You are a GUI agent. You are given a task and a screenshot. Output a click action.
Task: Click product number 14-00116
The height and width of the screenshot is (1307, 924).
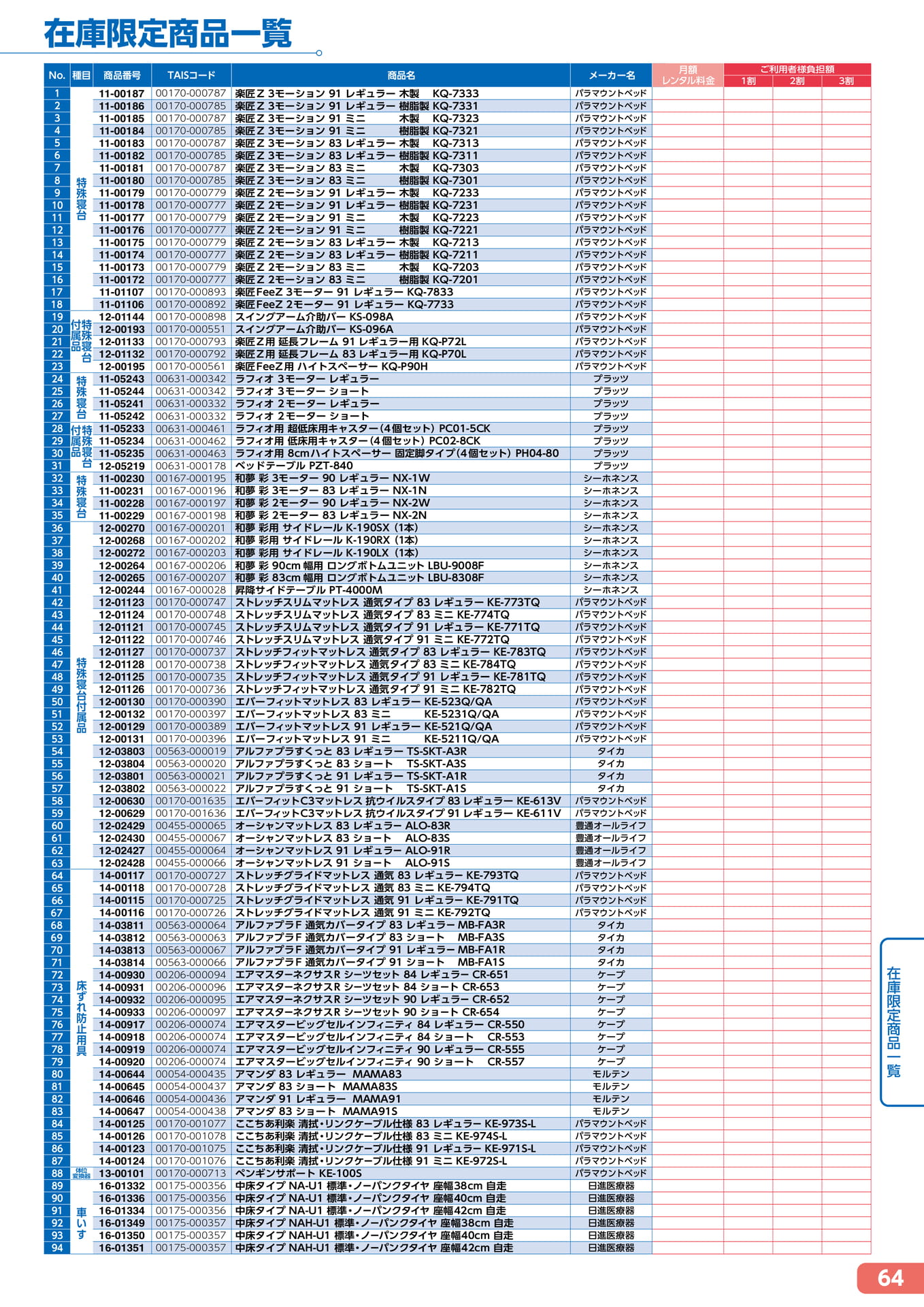122,913
